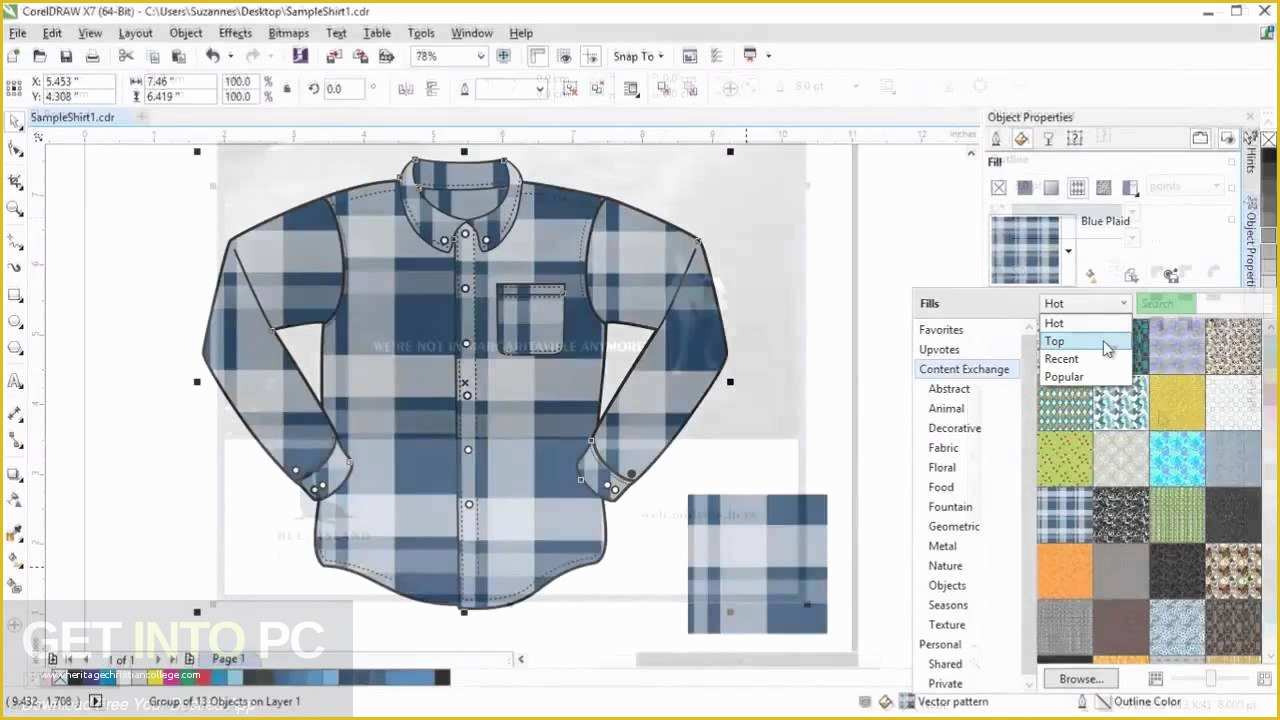Select the Texture category

click(x=947, y=625)
